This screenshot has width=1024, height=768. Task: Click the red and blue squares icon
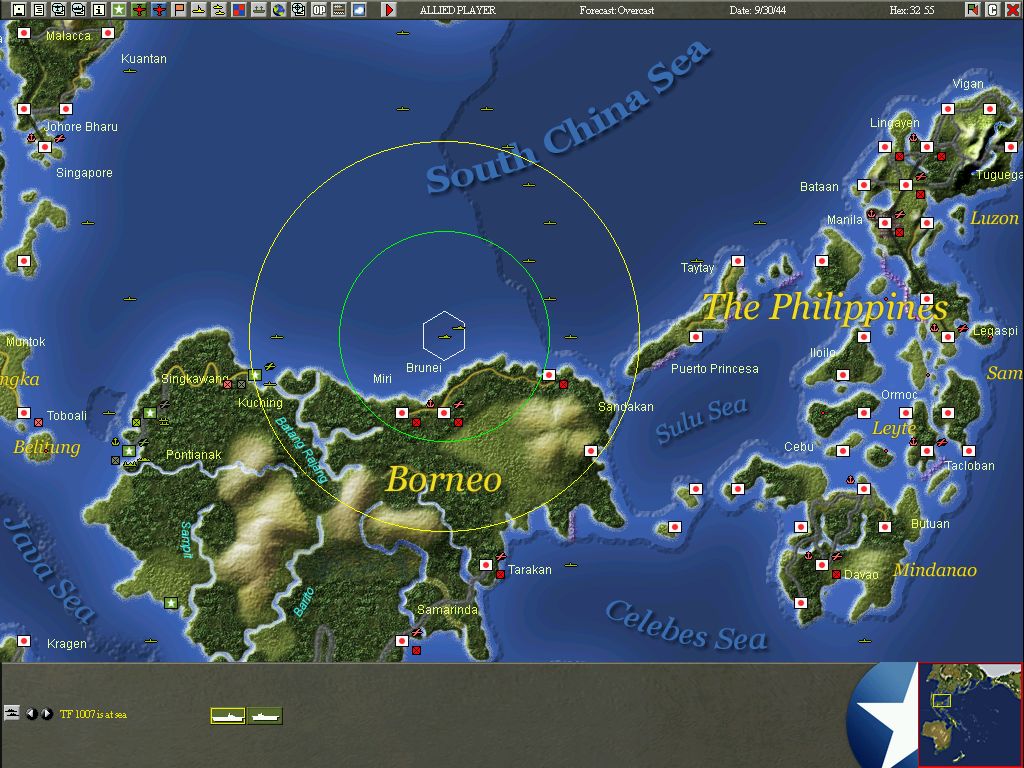[x=238, y=9]
